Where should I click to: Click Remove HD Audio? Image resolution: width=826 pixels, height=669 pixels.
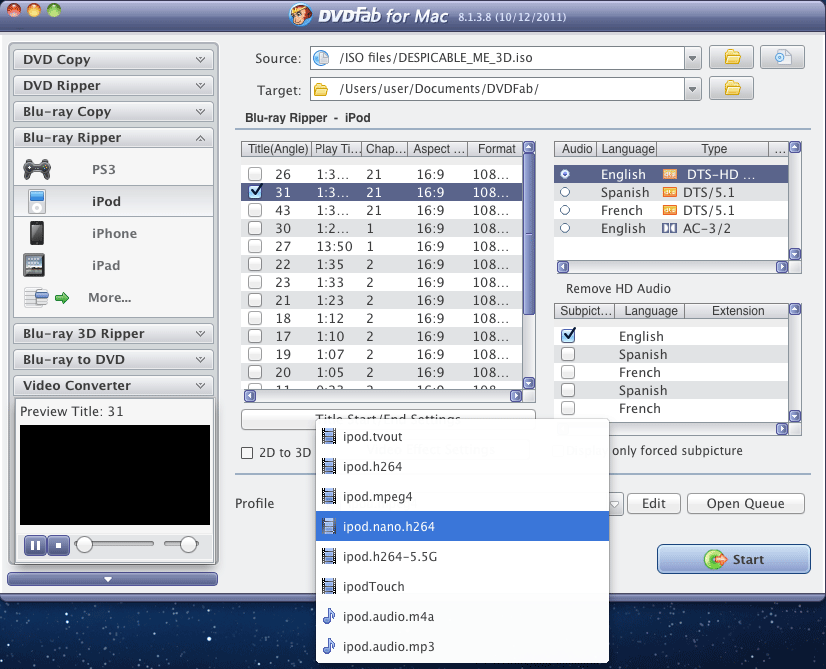click(x=618, y=289)
